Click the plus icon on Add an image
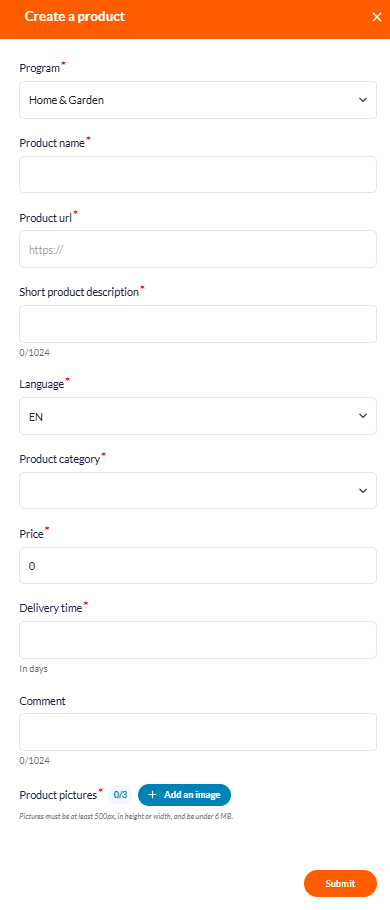Image resolution: width=390 pixels, height=910 pixels. (x=153, y=795)
